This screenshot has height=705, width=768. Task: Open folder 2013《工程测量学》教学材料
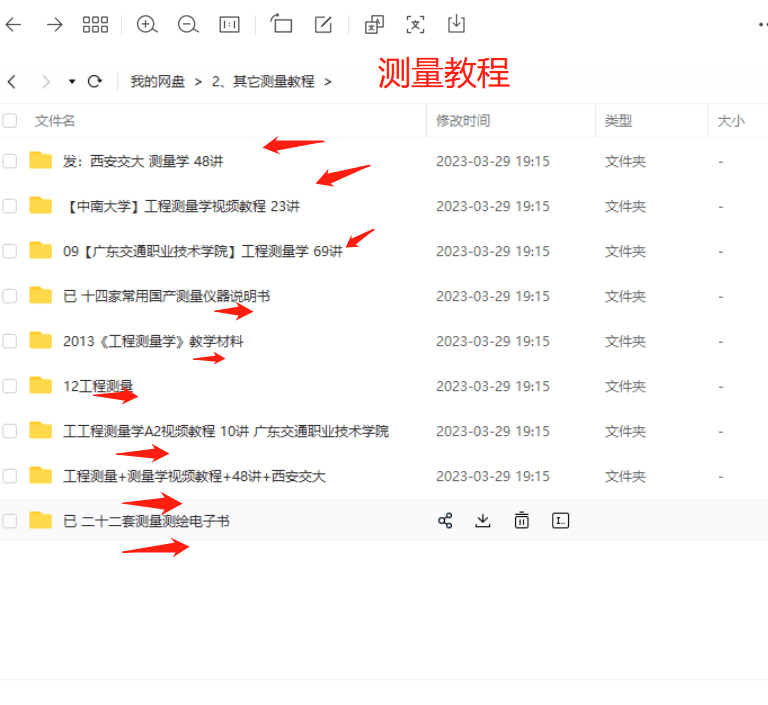click(x=153, y=341)
